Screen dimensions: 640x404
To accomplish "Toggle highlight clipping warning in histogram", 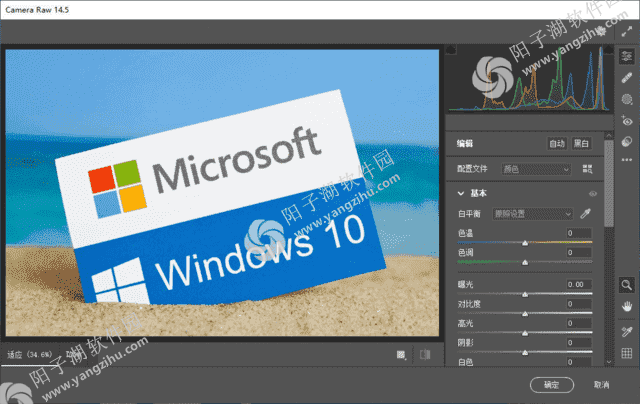I will [x=609, y=50].
